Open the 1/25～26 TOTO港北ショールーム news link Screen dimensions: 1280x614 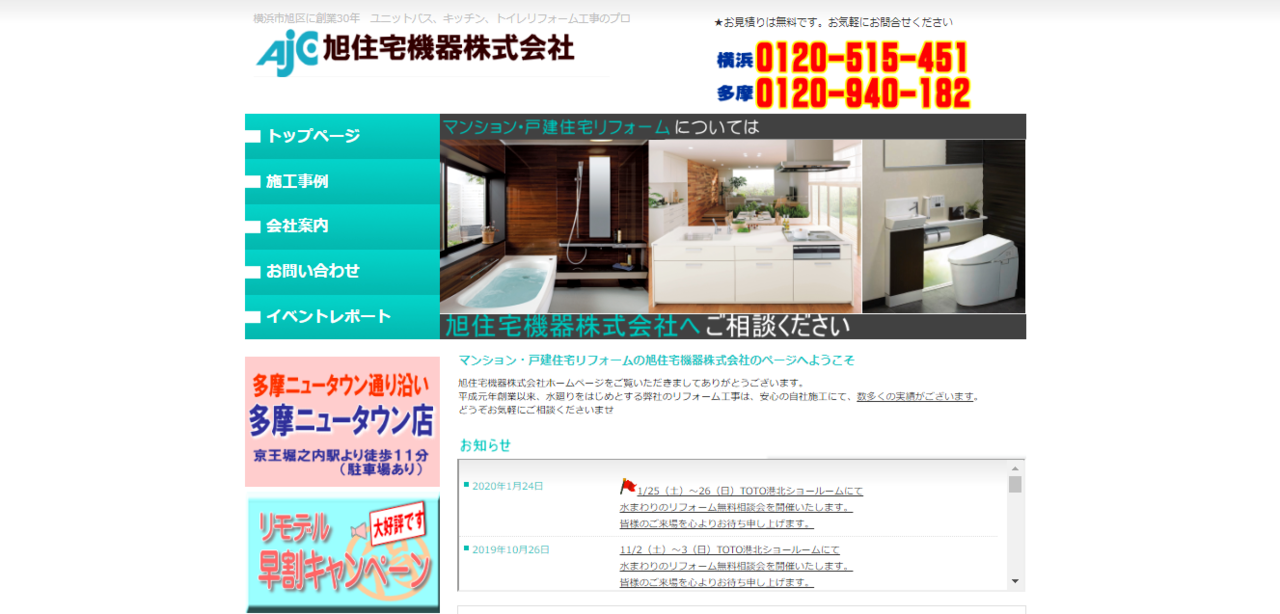pyautogui.click(x=750, y=491)
